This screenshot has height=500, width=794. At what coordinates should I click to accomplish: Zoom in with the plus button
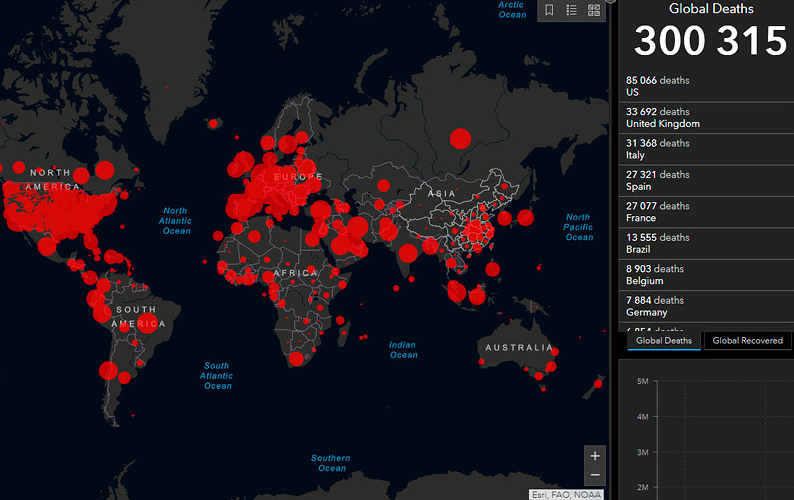(595, 455)
